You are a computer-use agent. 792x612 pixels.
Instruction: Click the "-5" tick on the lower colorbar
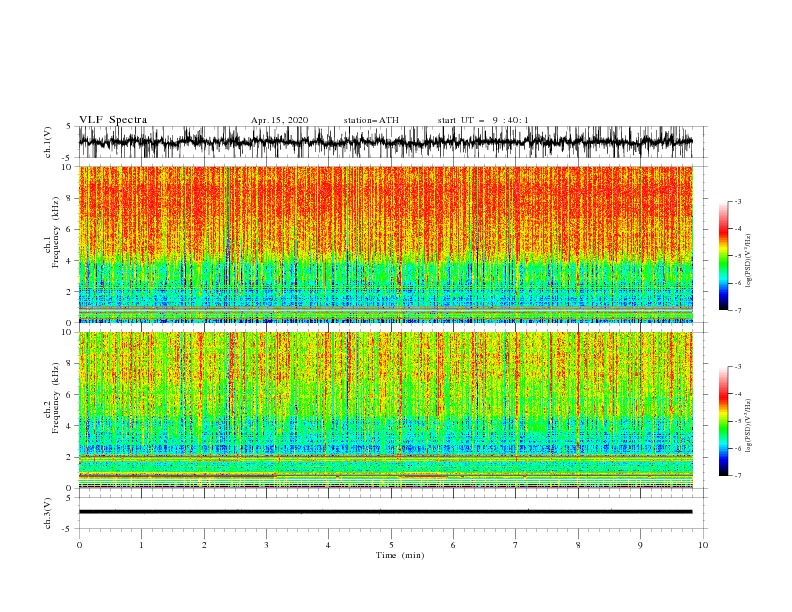click(x=737, y=421)
